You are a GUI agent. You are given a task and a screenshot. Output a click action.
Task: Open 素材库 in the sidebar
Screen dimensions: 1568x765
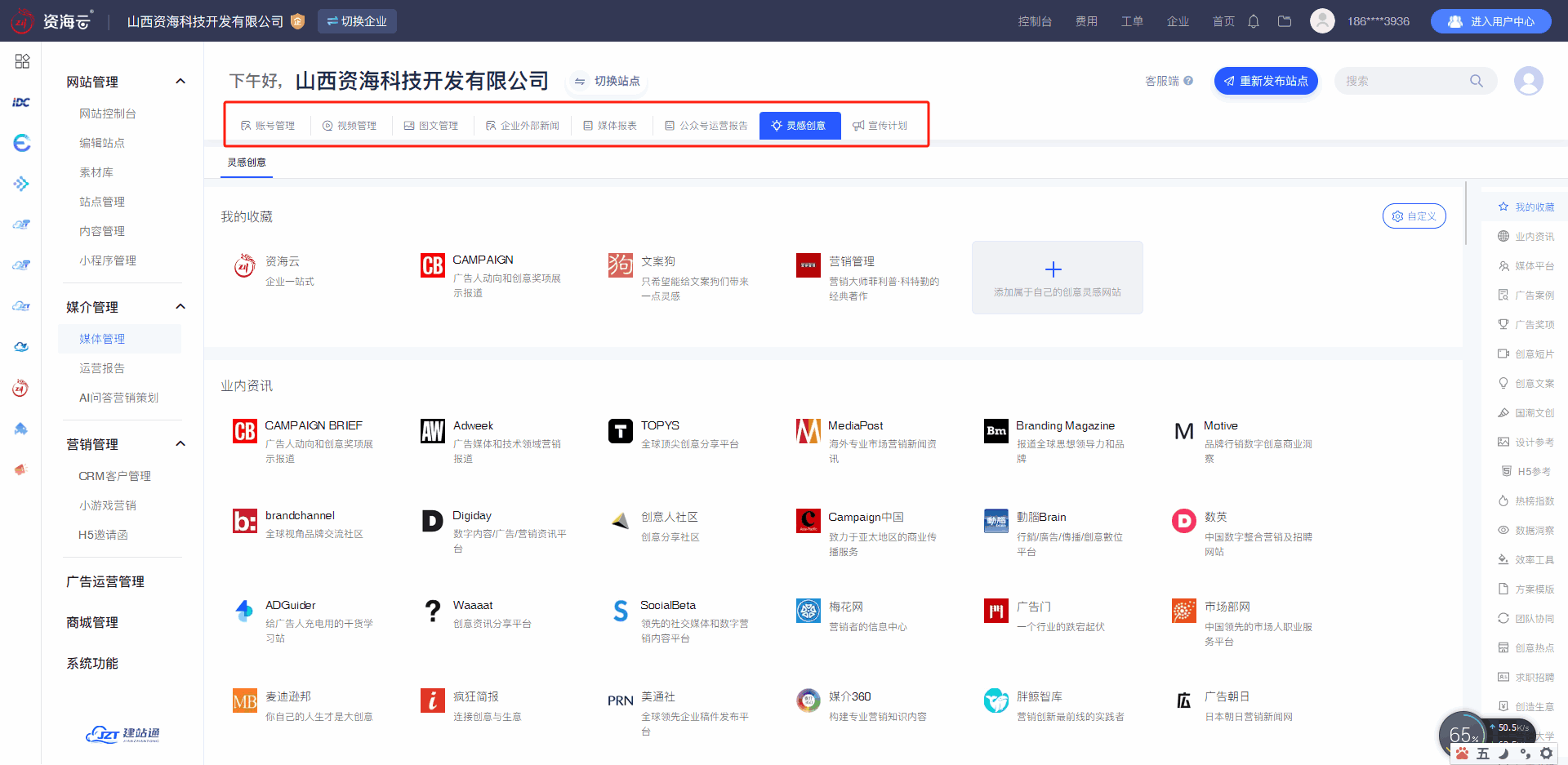point(96,172)
